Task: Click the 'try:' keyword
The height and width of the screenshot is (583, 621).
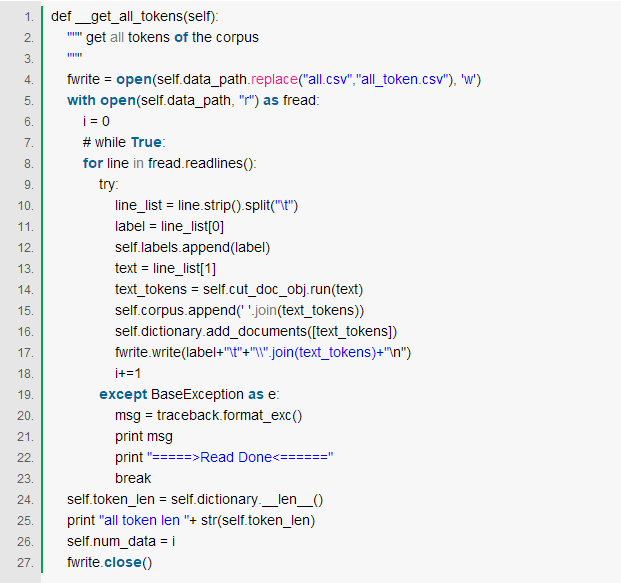Action: tap(109, 184)
